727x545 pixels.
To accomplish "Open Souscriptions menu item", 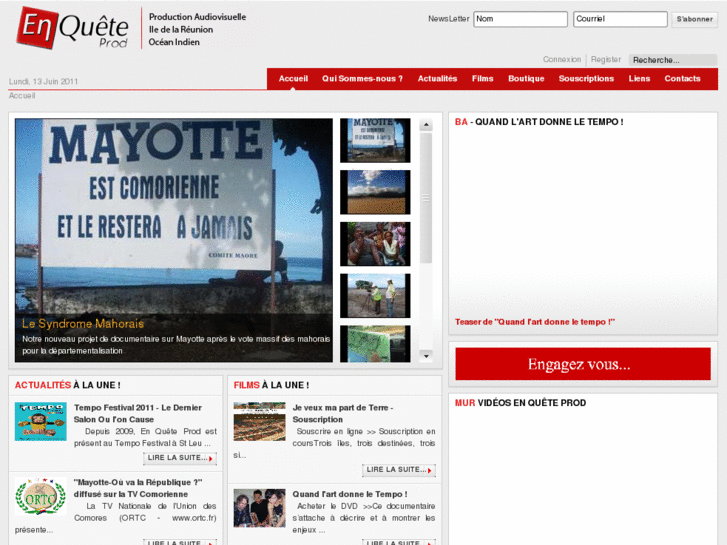I will (x=586, y=79).
